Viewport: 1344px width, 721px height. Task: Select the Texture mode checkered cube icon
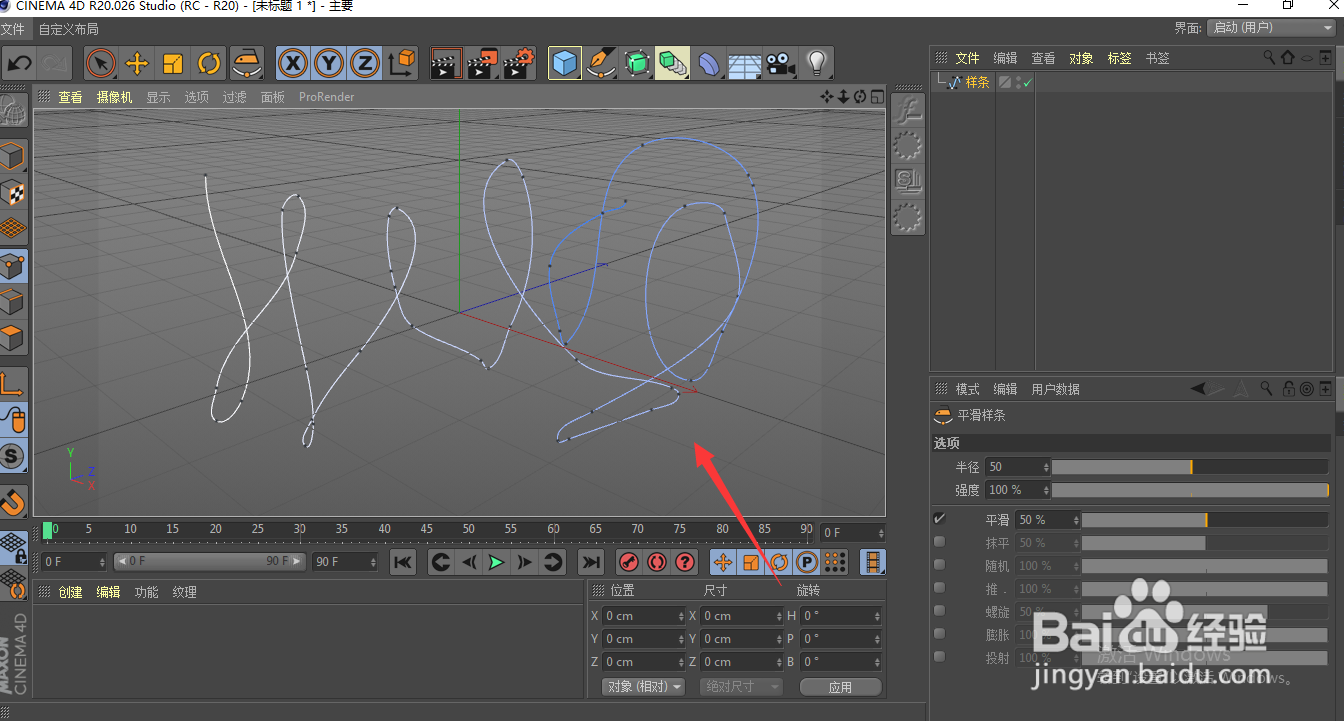click(13, 193)
